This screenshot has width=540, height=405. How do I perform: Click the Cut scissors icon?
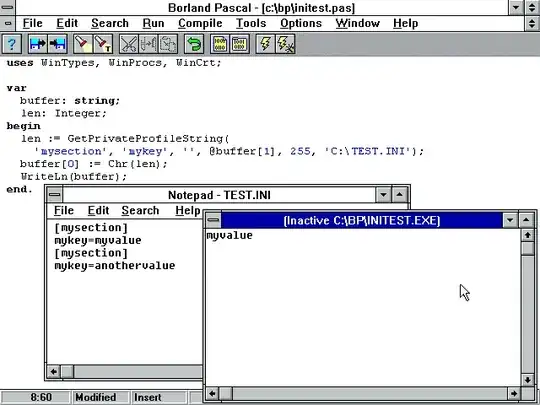[128, 44]
